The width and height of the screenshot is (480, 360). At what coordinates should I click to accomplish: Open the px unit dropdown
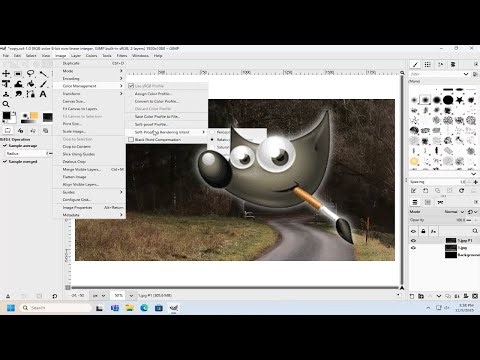pos(99,296)
